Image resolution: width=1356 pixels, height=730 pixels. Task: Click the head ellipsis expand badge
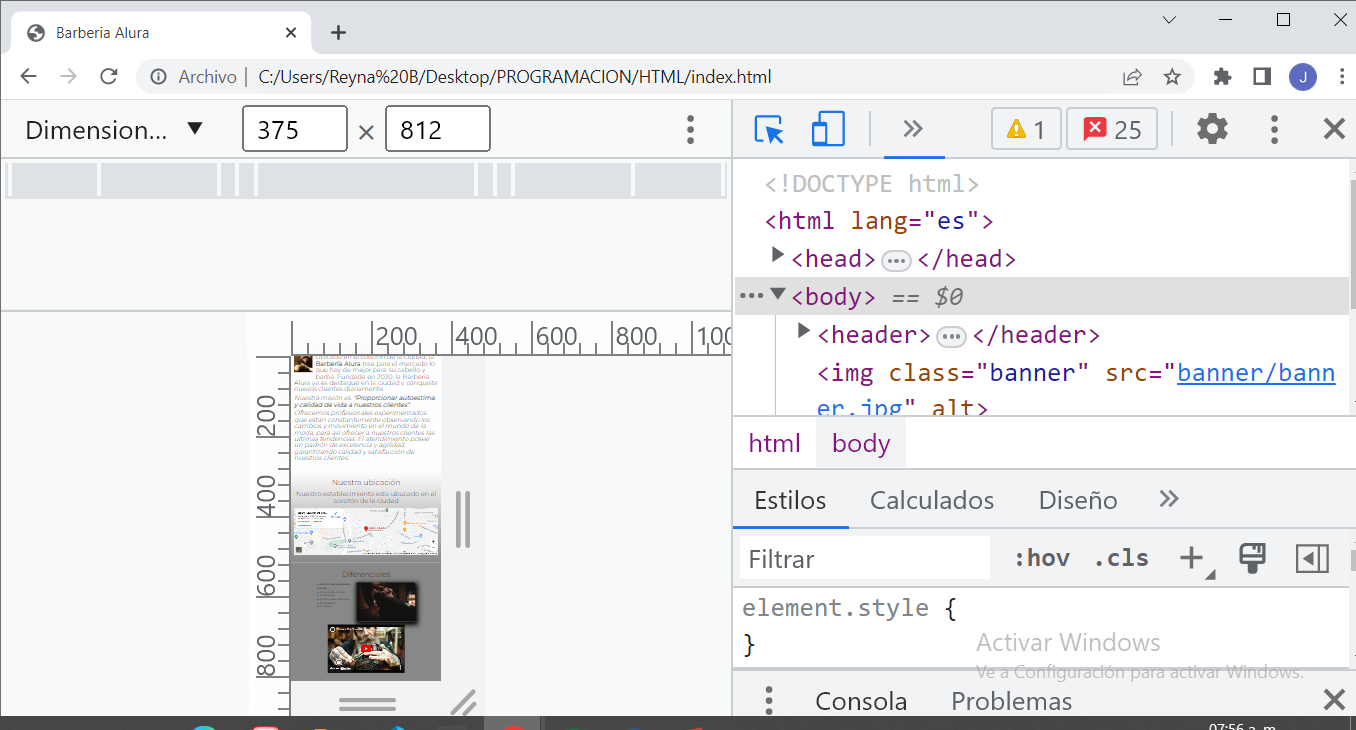point(896,261)
